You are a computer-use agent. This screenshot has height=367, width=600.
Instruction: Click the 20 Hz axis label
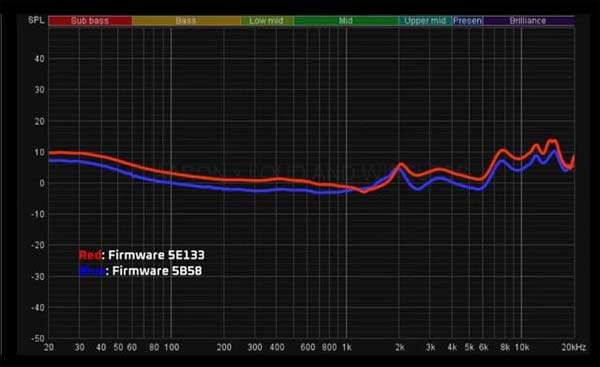point(49,347)
